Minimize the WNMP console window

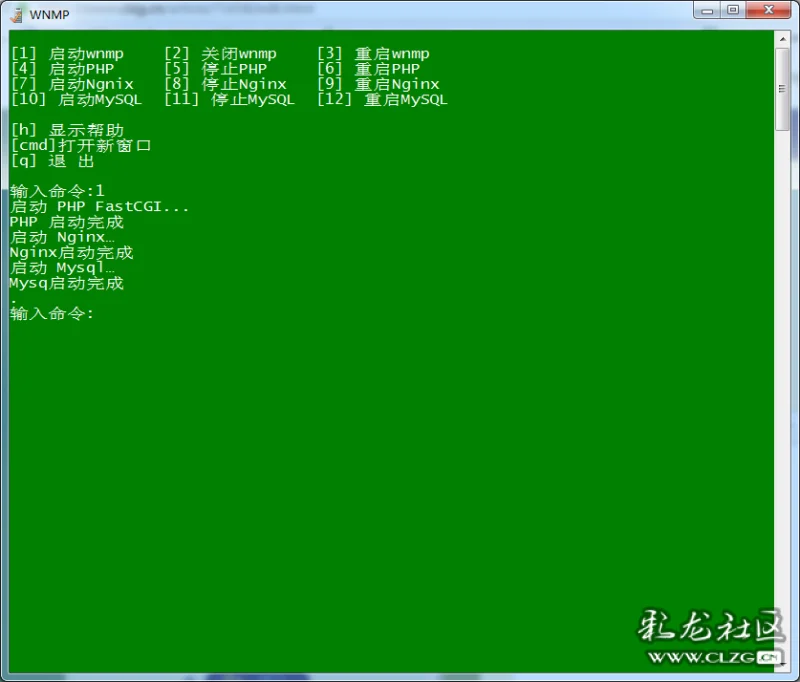(x=707, y=11)
